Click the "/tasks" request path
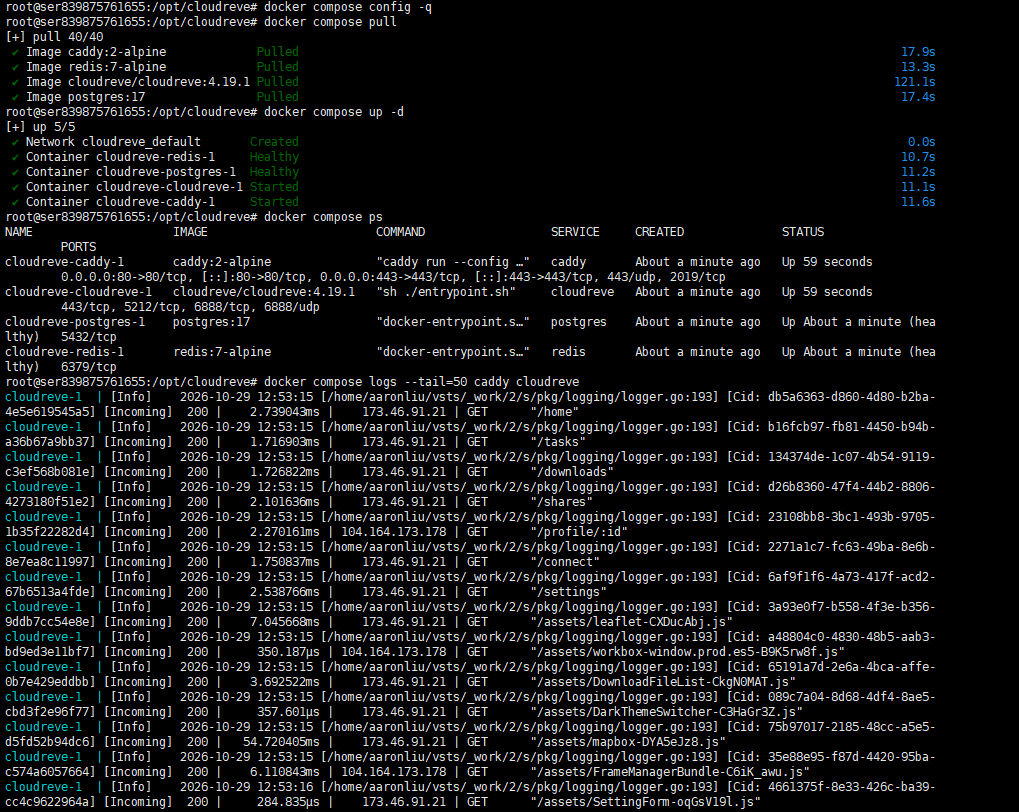This screenshot has width=1019, height=812. pyautogui.click(x=558, y=441)
